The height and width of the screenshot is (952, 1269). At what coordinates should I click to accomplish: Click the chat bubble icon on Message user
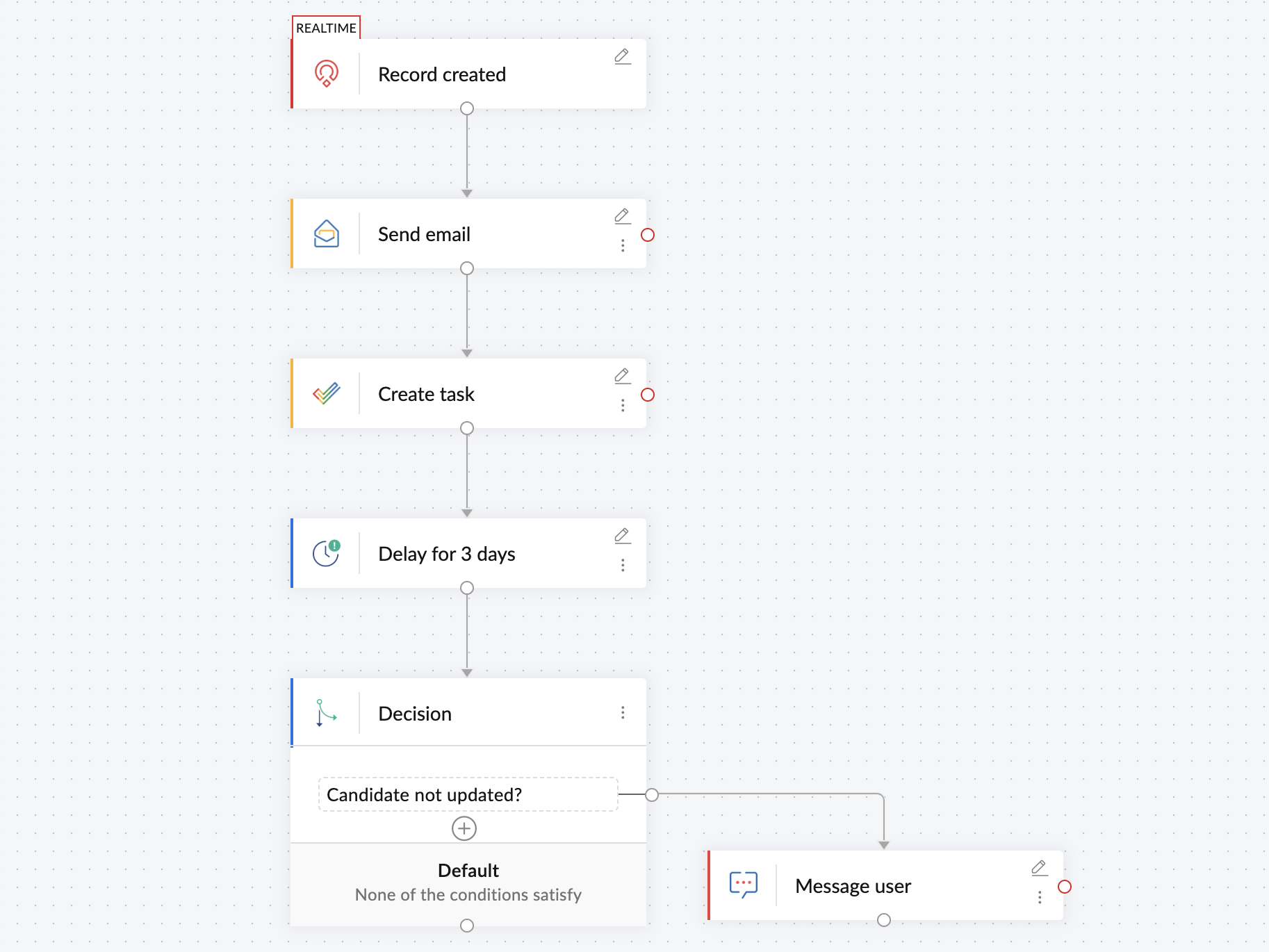(x=743, y=885)
